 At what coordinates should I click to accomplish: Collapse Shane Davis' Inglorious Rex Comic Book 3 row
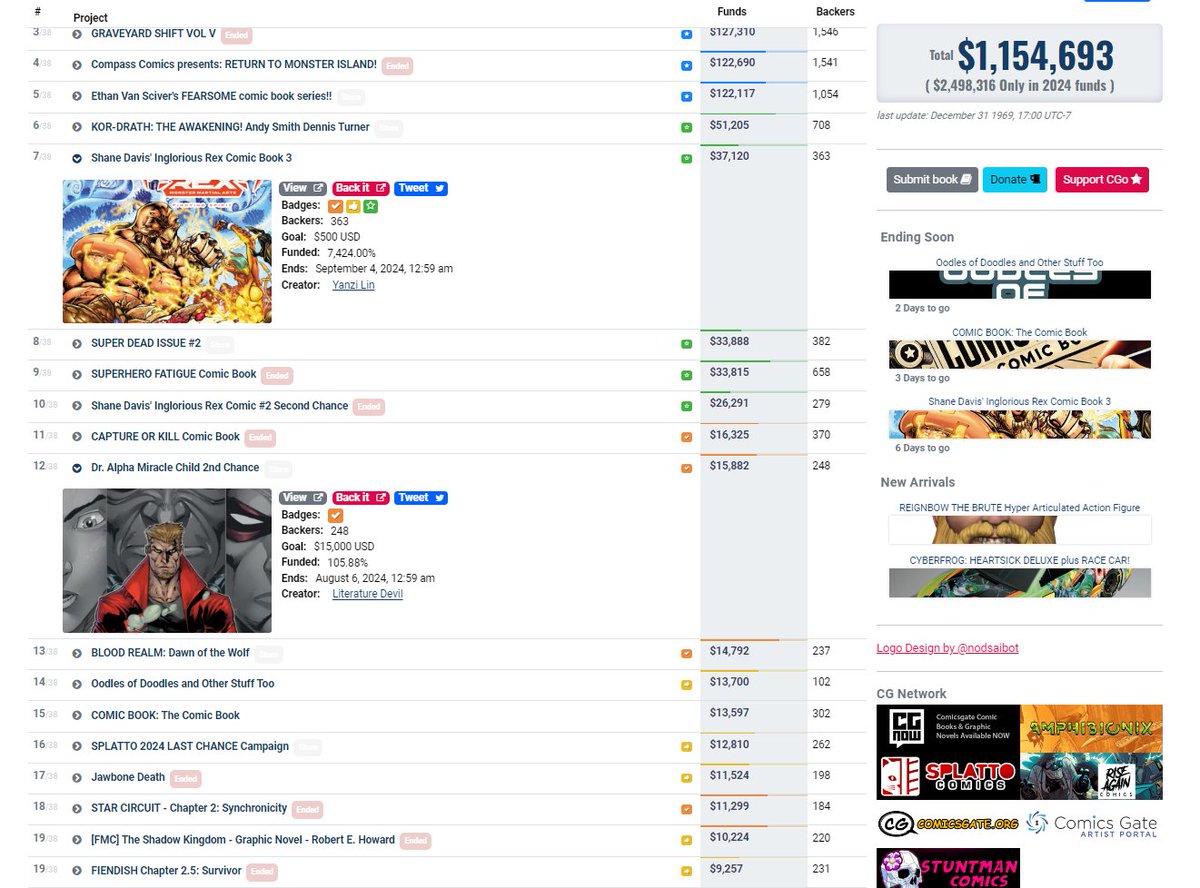pyautogui.click(x=77, y=158)
